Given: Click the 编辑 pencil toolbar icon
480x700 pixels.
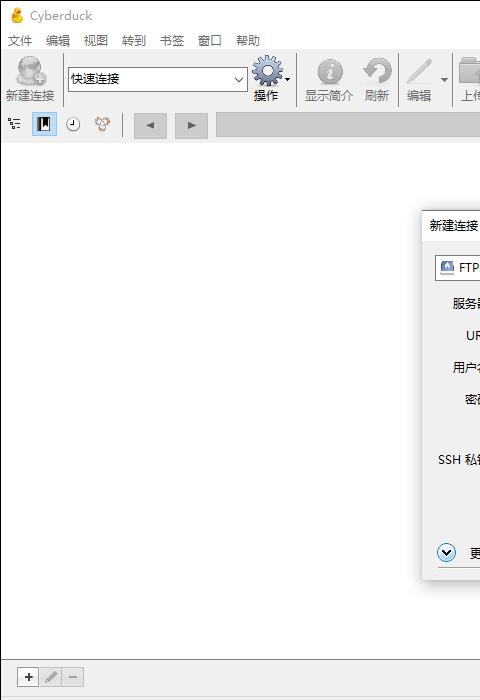Looking at the screenshot, I should [x=419, y=71].
